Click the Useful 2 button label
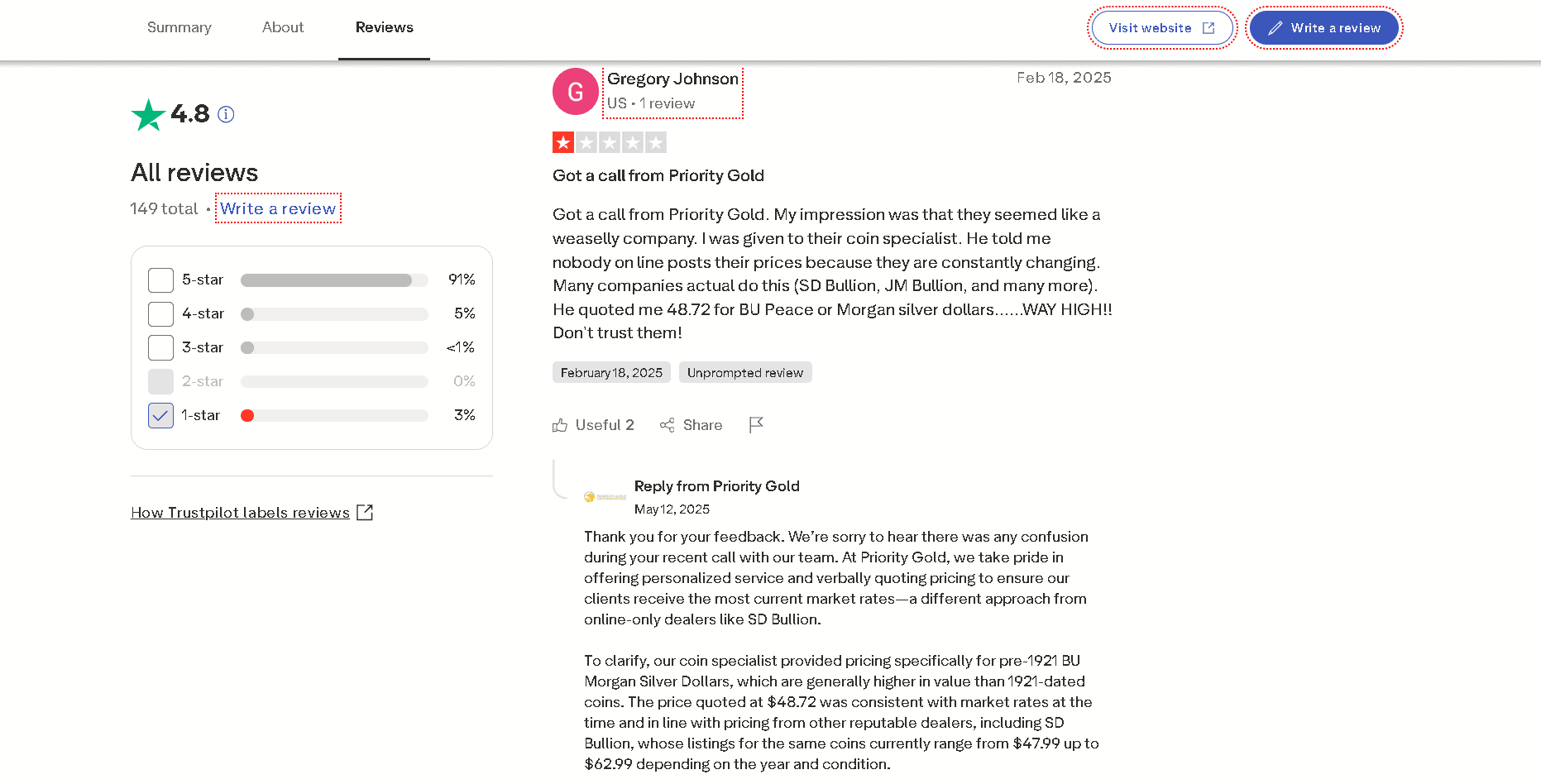The height and width of the screenshot is (784, 1541). 605,425
